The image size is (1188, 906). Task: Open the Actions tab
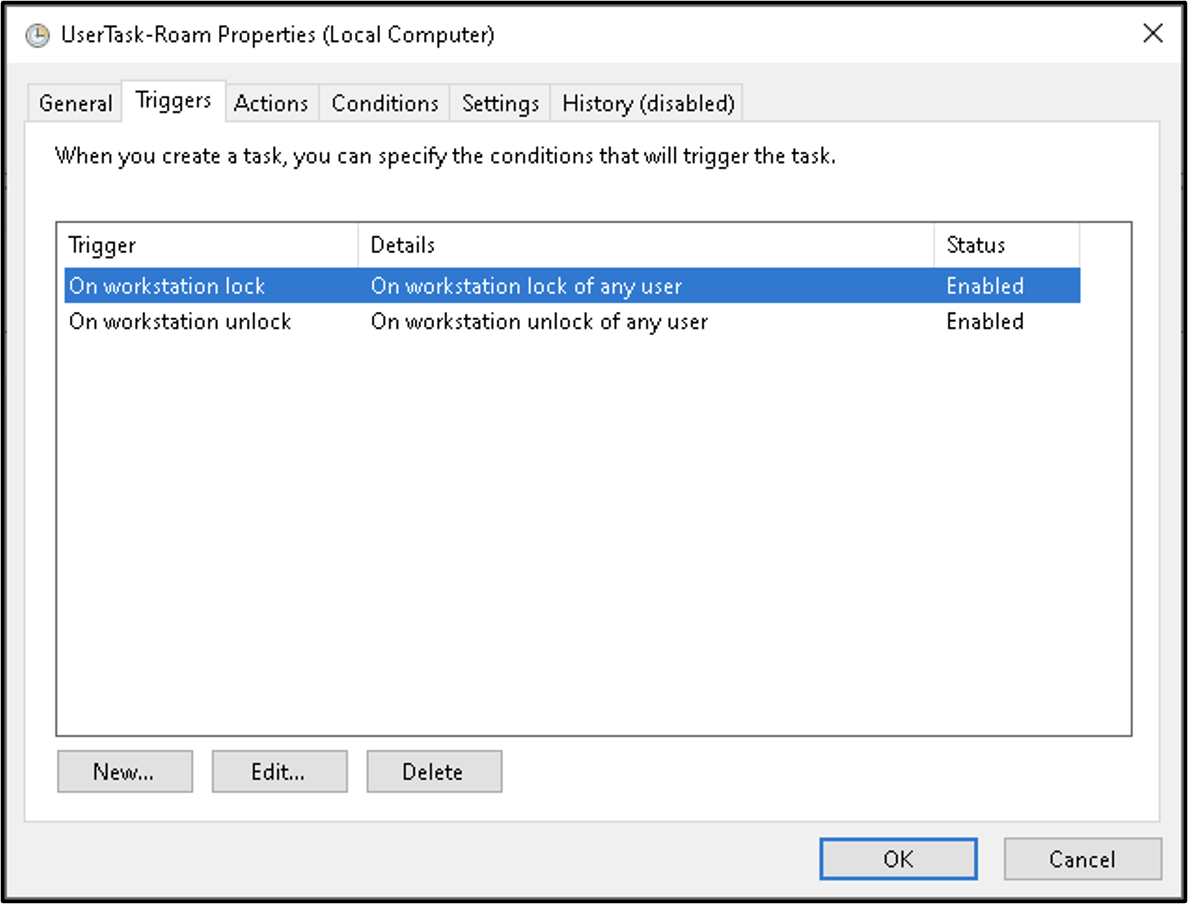270,103
